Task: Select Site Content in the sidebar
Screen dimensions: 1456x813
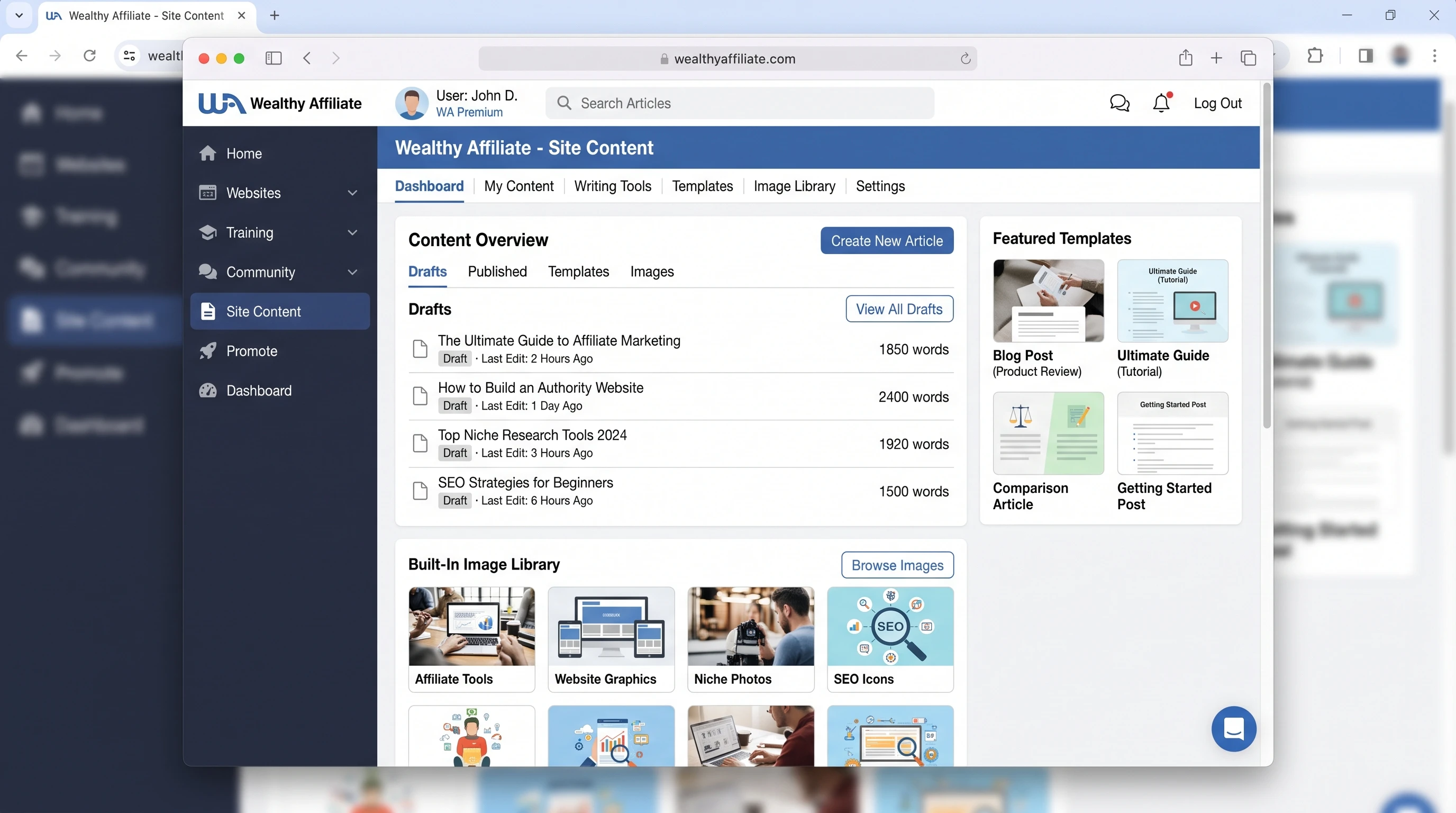Action: tap(280, 311)
